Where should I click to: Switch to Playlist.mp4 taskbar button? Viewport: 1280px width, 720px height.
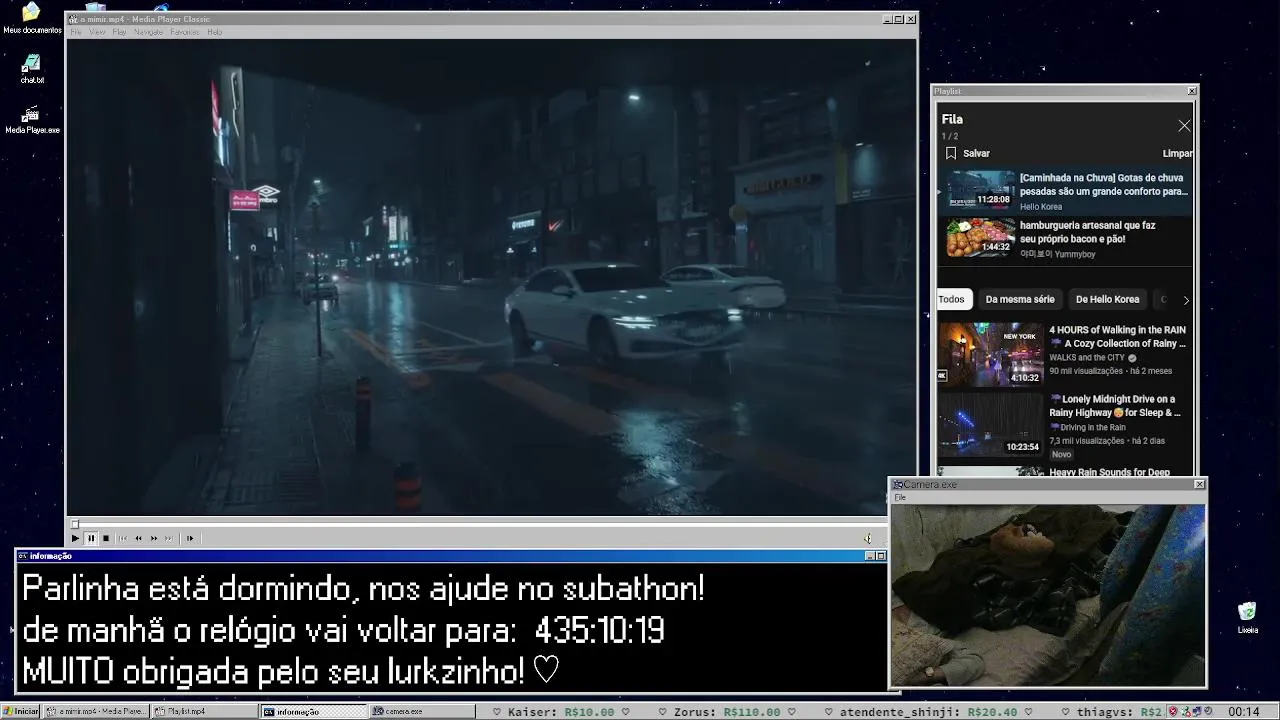[204, 711]
